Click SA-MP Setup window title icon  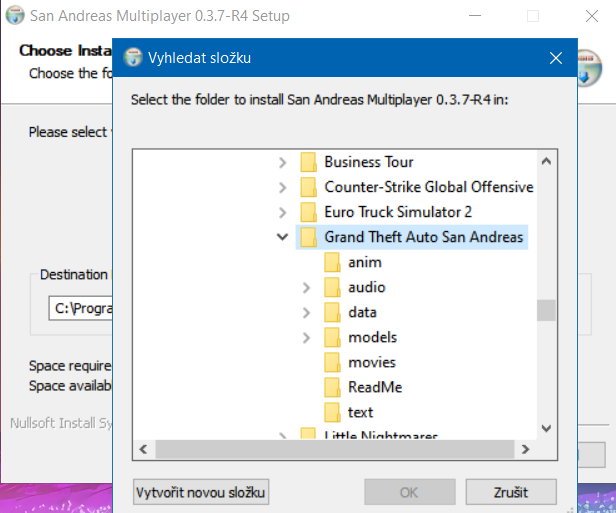15,15
